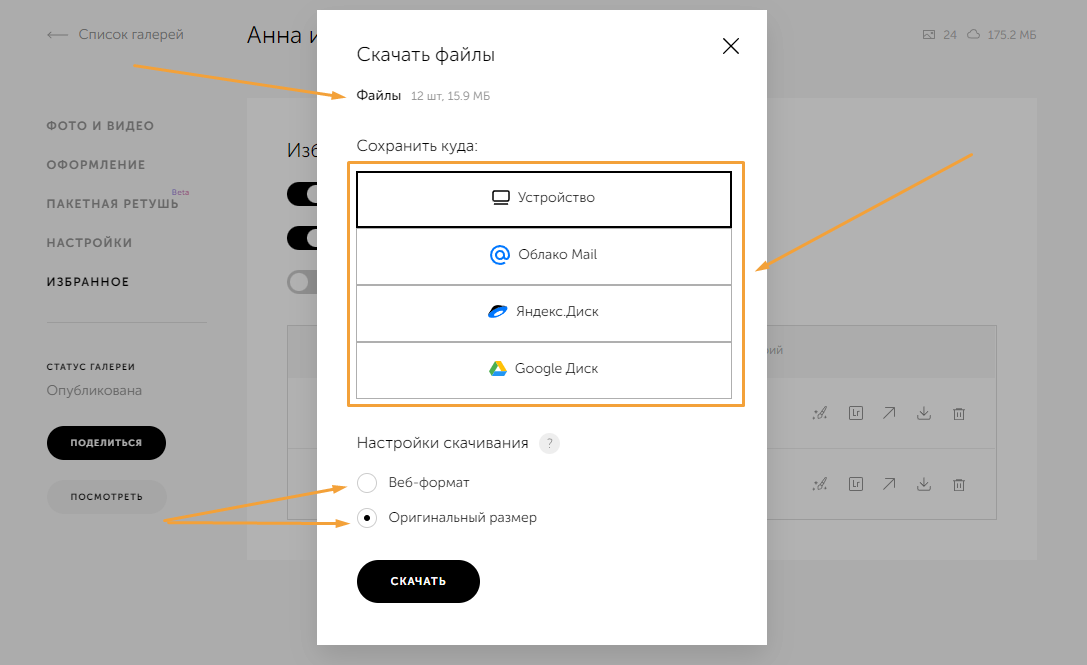Click Lightroom icon in second row
Image resolution: width=1087 pixels, height=665 pixels.
(855, 485)
